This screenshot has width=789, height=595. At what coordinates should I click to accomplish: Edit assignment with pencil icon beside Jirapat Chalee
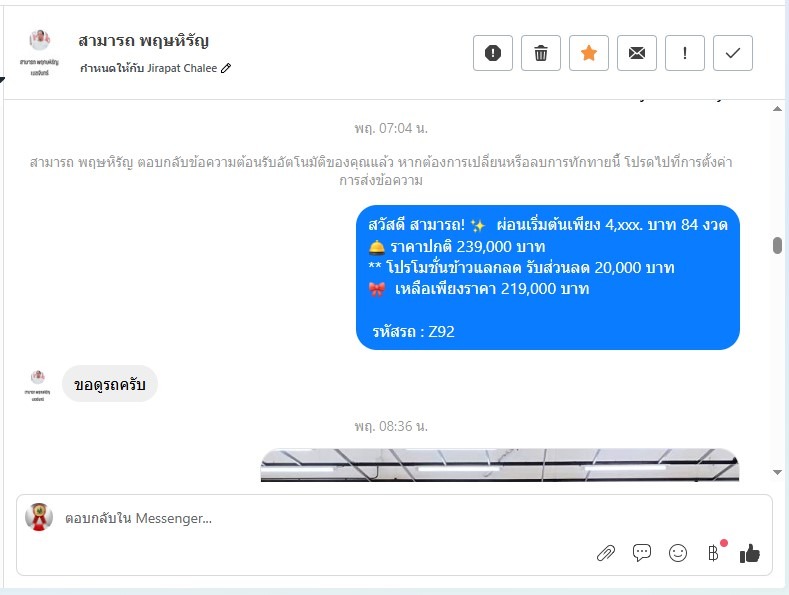[226, 68]
